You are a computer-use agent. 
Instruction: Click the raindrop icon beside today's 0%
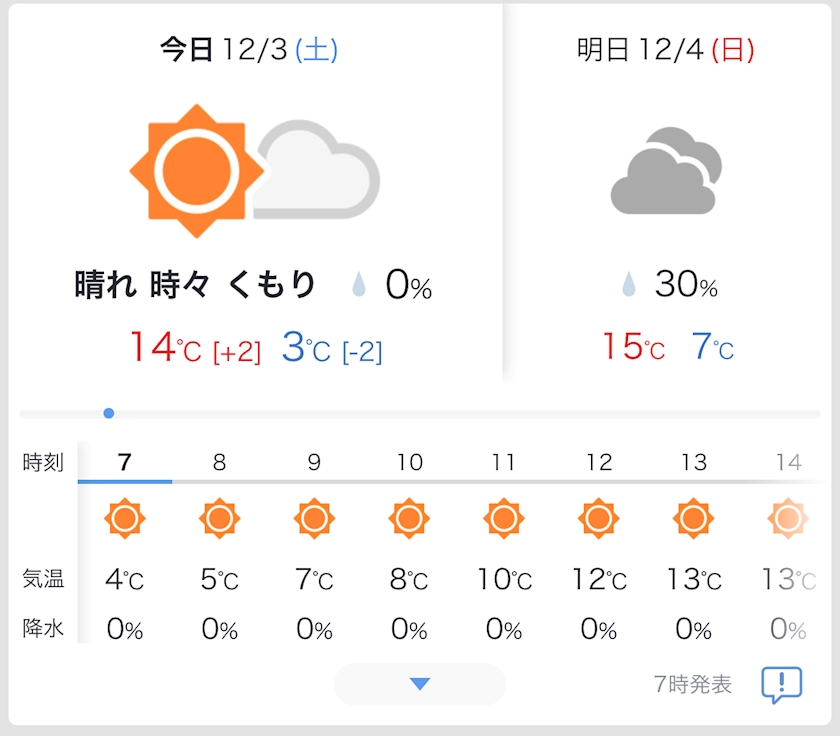click(359, 286)
